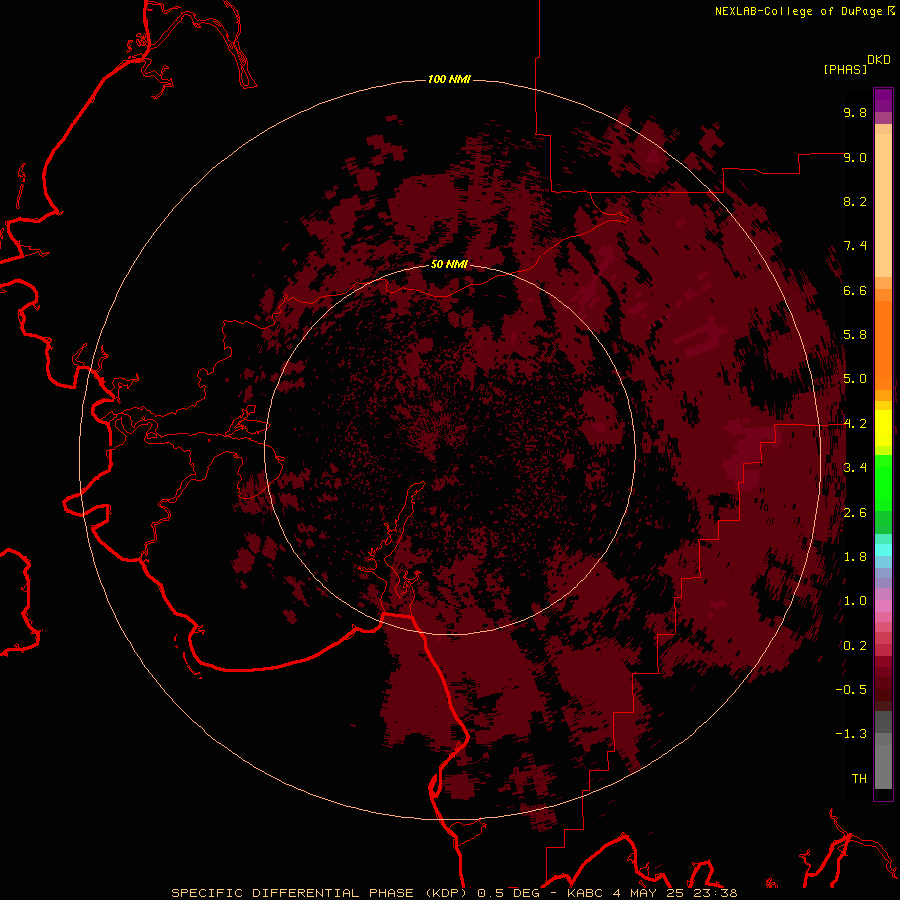Select the 5.8 value on the scale

coord(855,335)
